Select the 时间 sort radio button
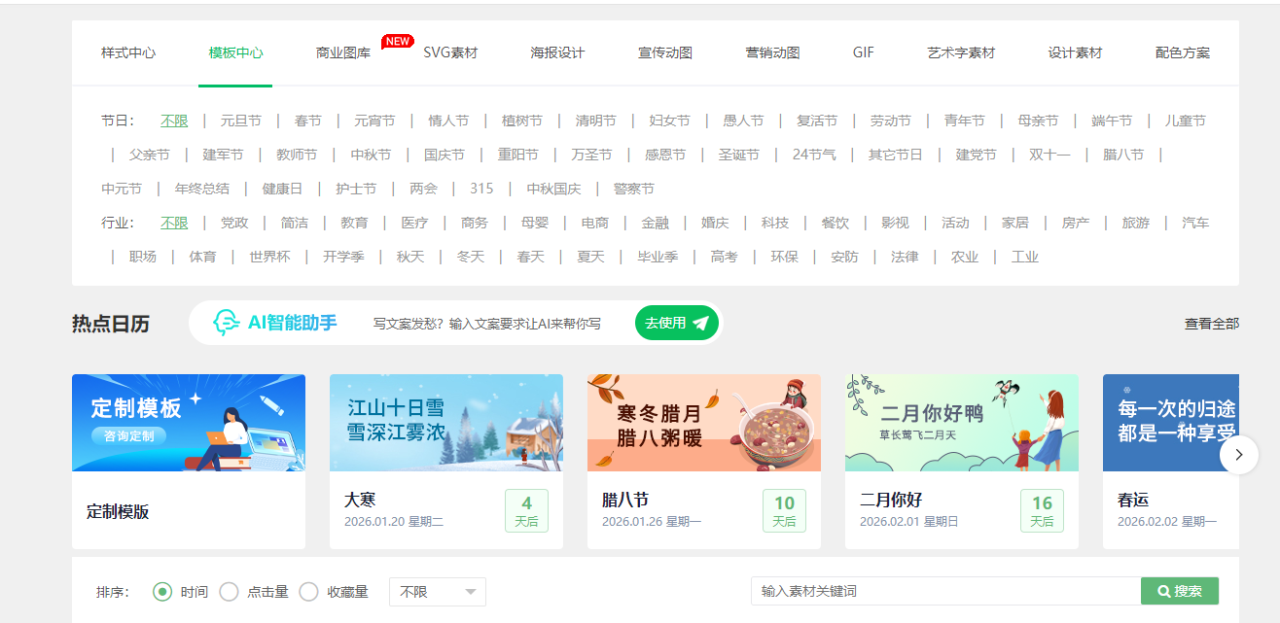Image resolution: width=1280 pixels, height=623 pixels. click(x=162, y=591)
